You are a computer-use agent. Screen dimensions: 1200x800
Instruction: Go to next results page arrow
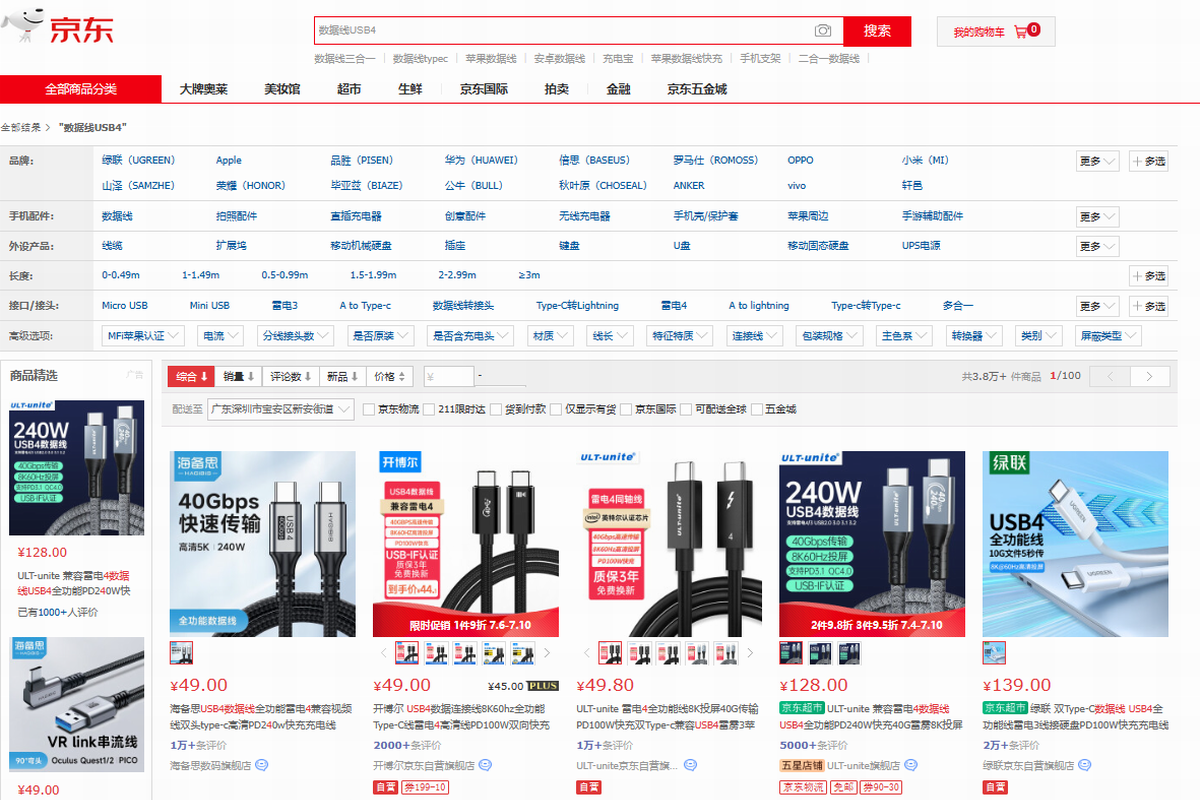[1149, 376]
